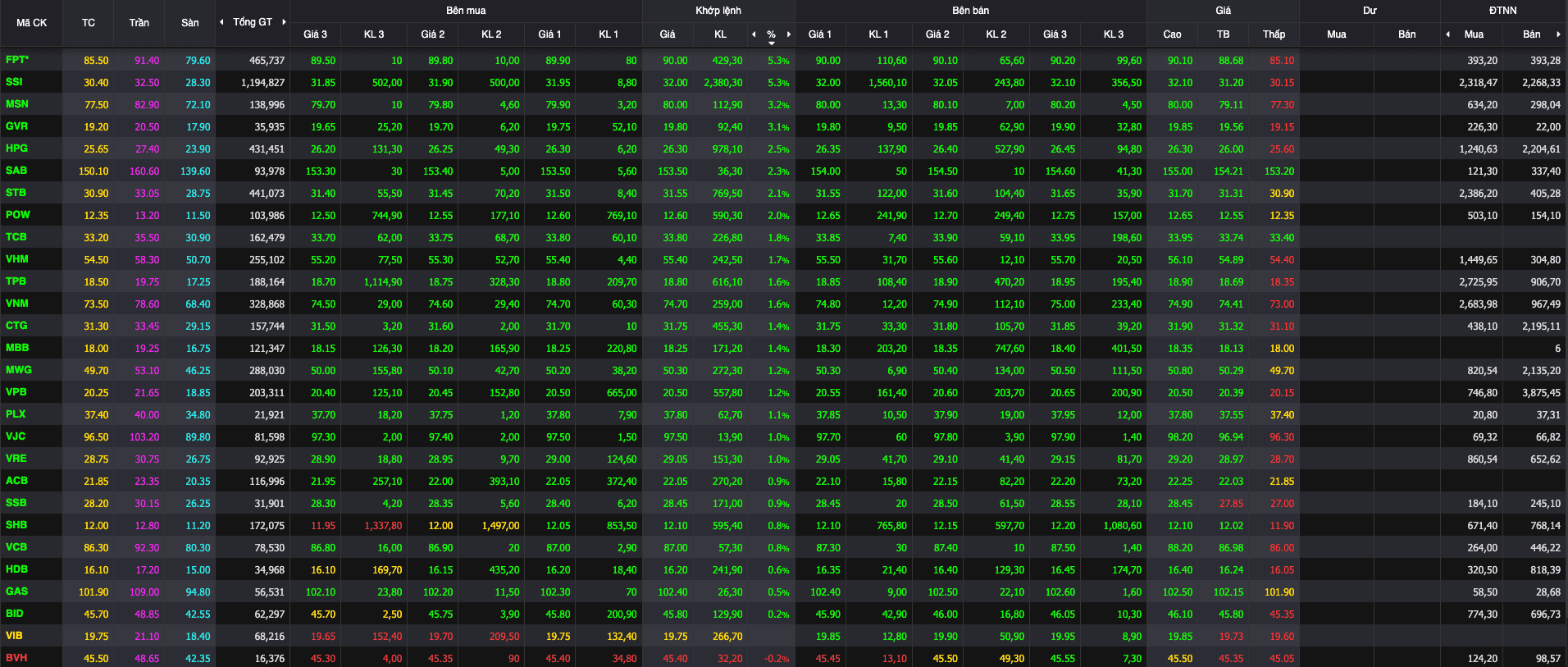Click the 1,194,827 total value in SSI row
Viewport: 1568px width, 667px height.
262,83
